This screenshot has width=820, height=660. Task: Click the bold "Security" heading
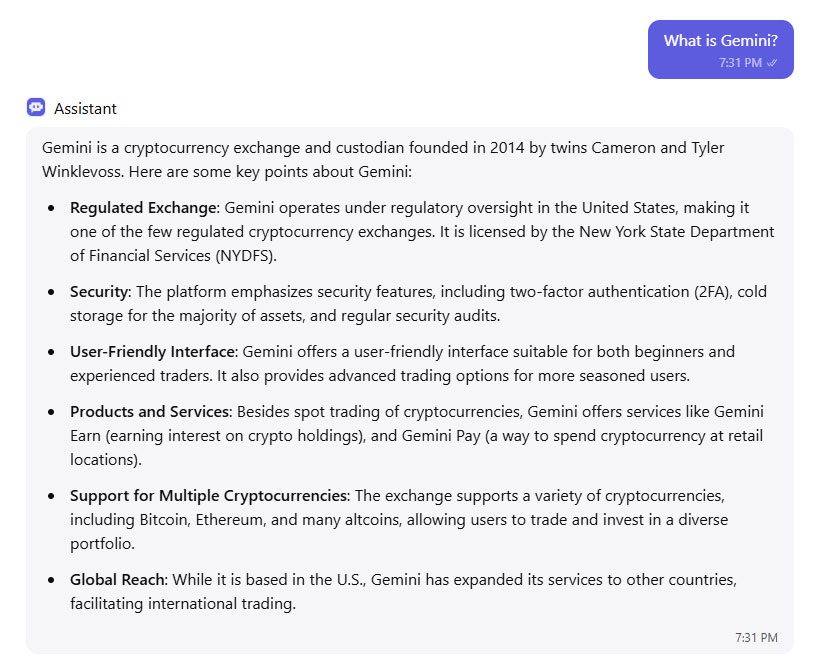[99, 292]
